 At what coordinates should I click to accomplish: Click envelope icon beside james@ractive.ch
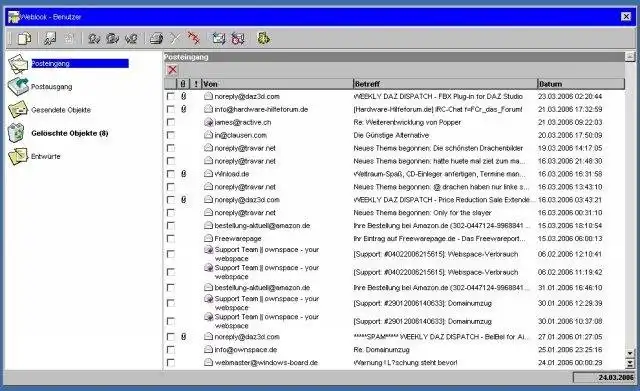coord(209,122)
